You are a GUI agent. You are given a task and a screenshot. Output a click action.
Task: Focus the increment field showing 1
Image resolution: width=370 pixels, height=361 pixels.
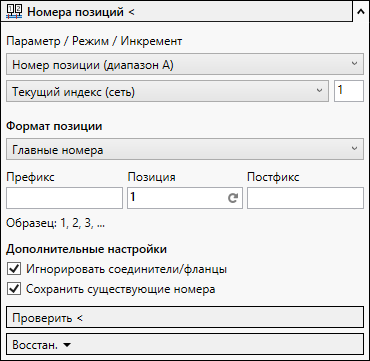pos(349,91)
